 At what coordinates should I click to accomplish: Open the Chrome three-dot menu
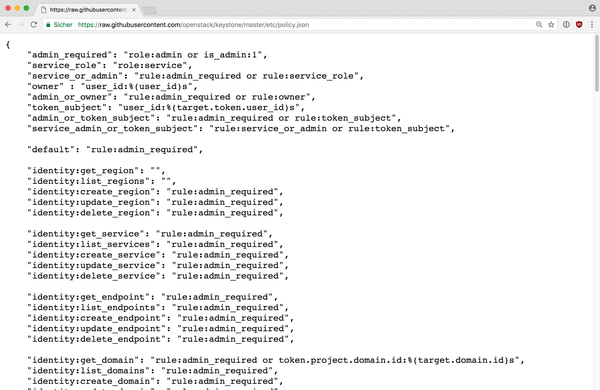592,24
